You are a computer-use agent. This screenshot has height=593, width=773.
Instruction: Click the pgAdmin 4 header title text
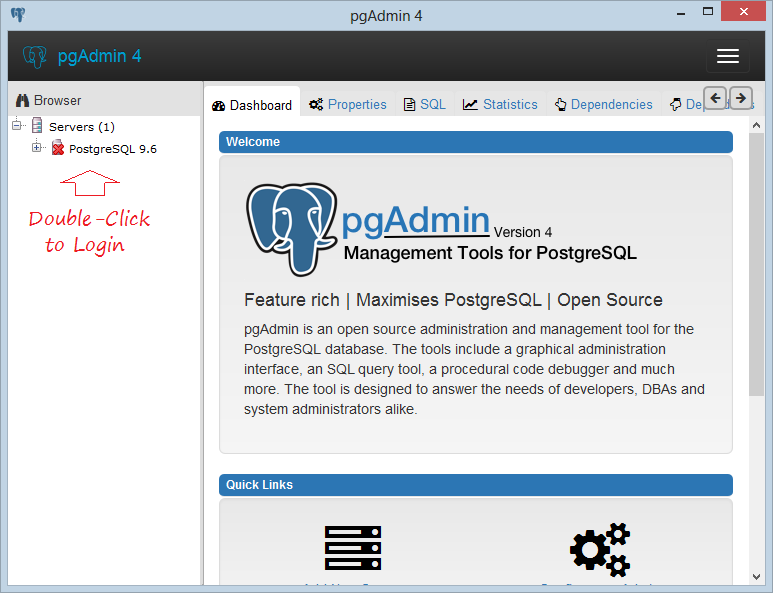pyautogui.click(x=100, y=56)
